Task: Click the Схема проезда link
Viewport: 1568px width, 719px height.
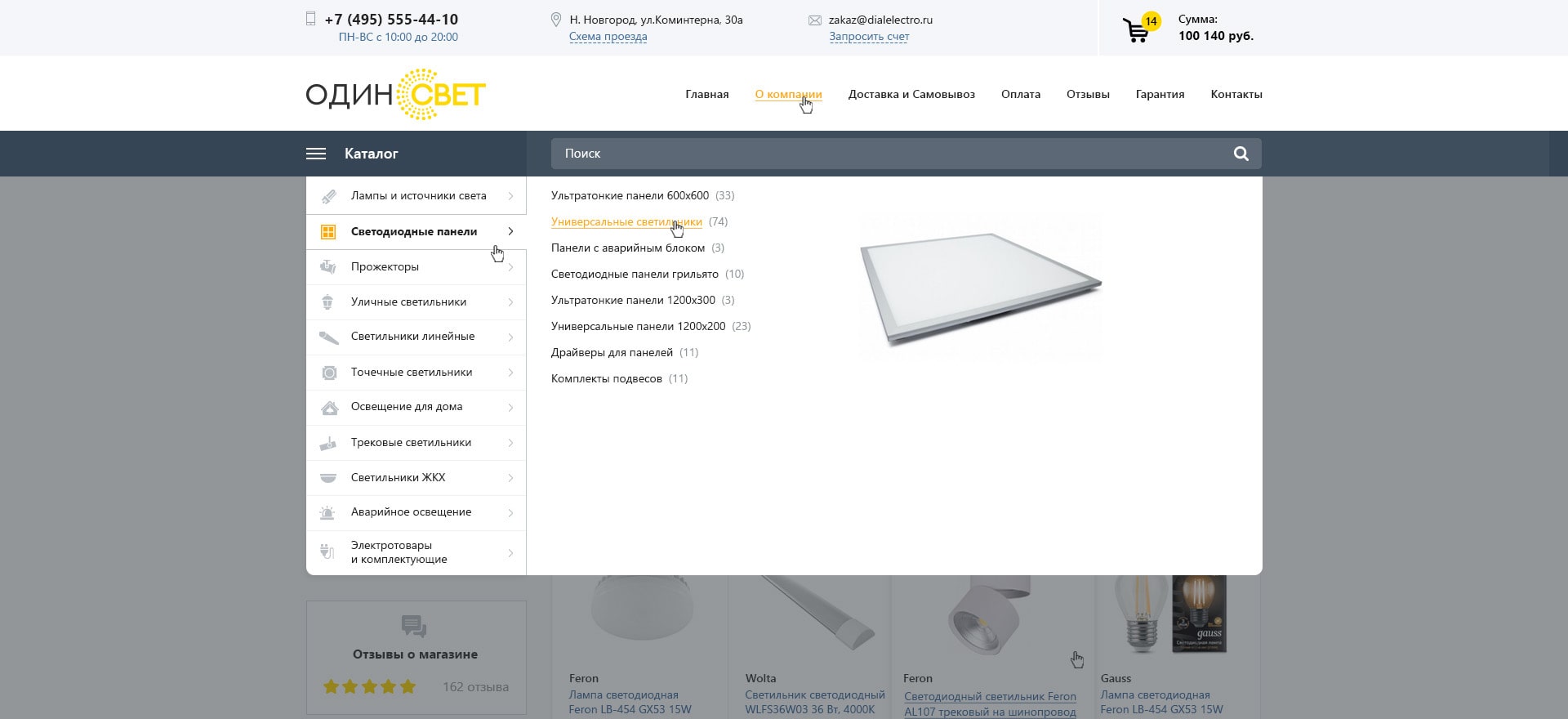Action: [x=608, y=37]
